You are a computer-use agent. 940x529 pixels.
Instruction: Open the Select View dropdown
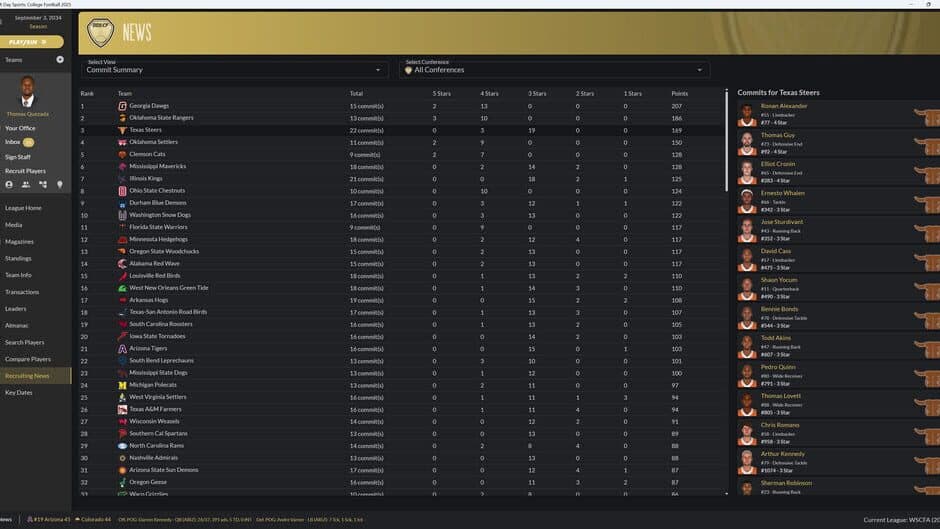pos(236,70)
